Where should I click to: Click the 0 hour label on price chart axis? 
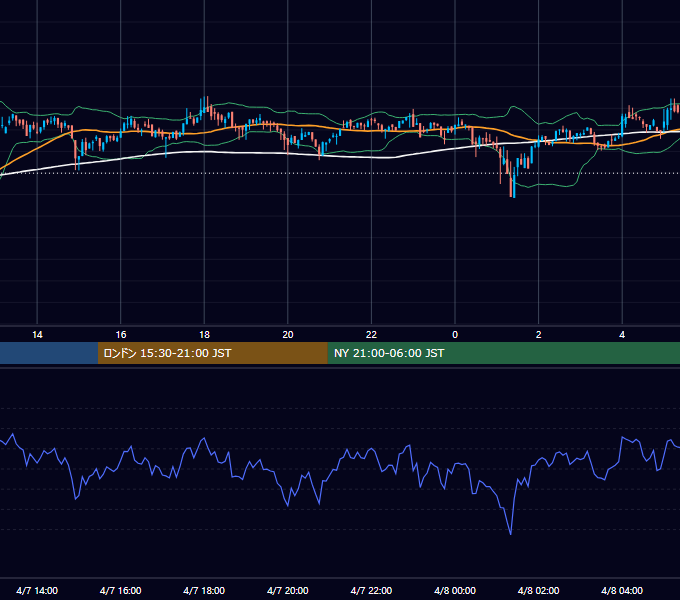point(455,335)
